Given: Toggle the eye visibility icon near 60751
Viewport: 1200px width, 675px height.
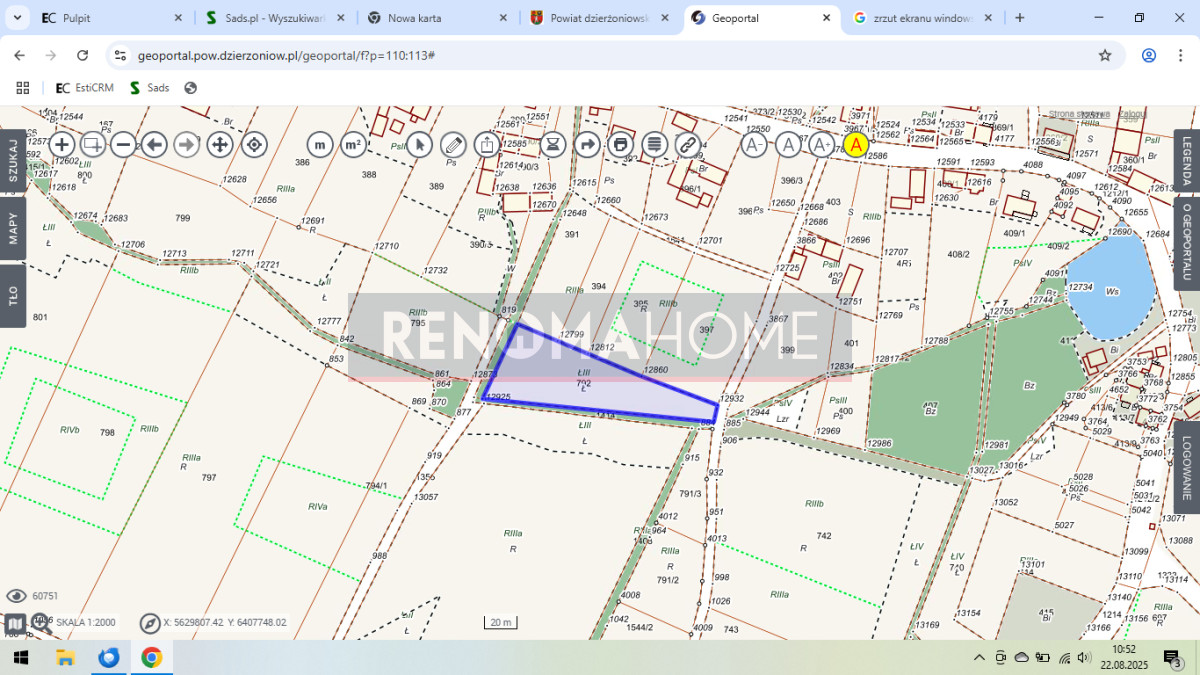Looking at the screenshot, I should (16, 596).
